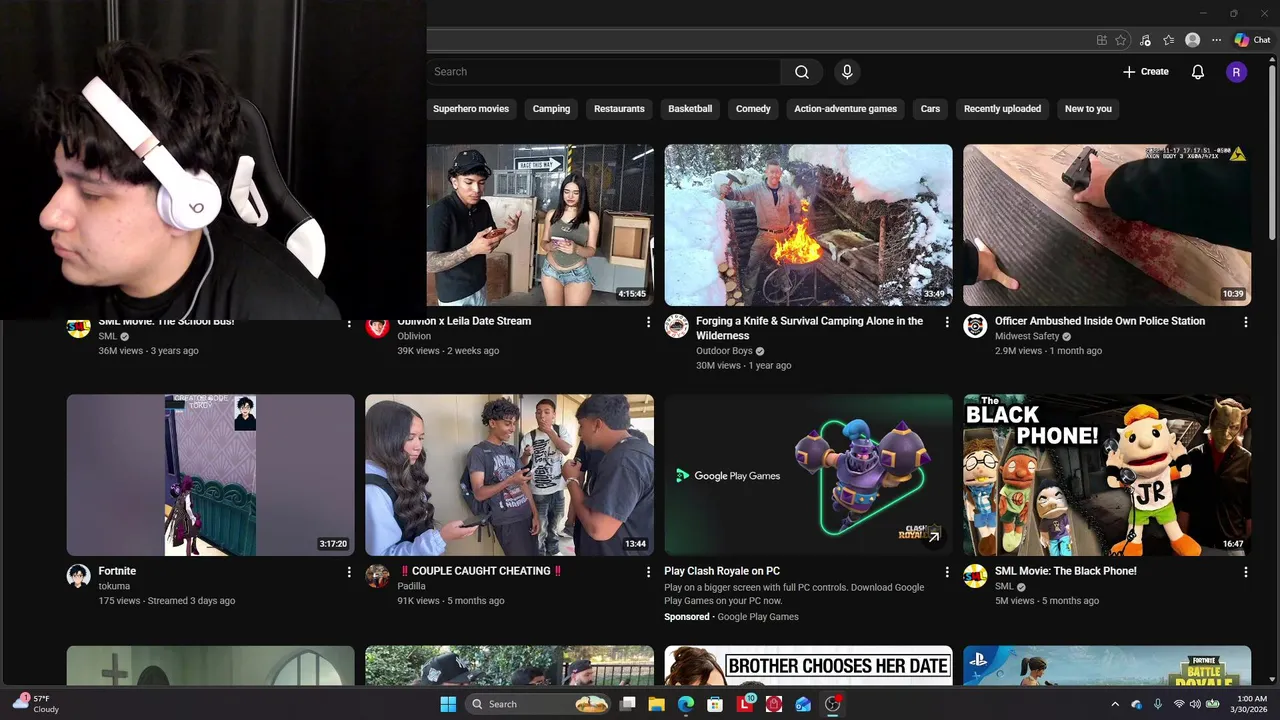Open Microsoft Edge from the taskbar
Image resolution: width=1280 pixels, height=720 pixels.
click(686, 704)
